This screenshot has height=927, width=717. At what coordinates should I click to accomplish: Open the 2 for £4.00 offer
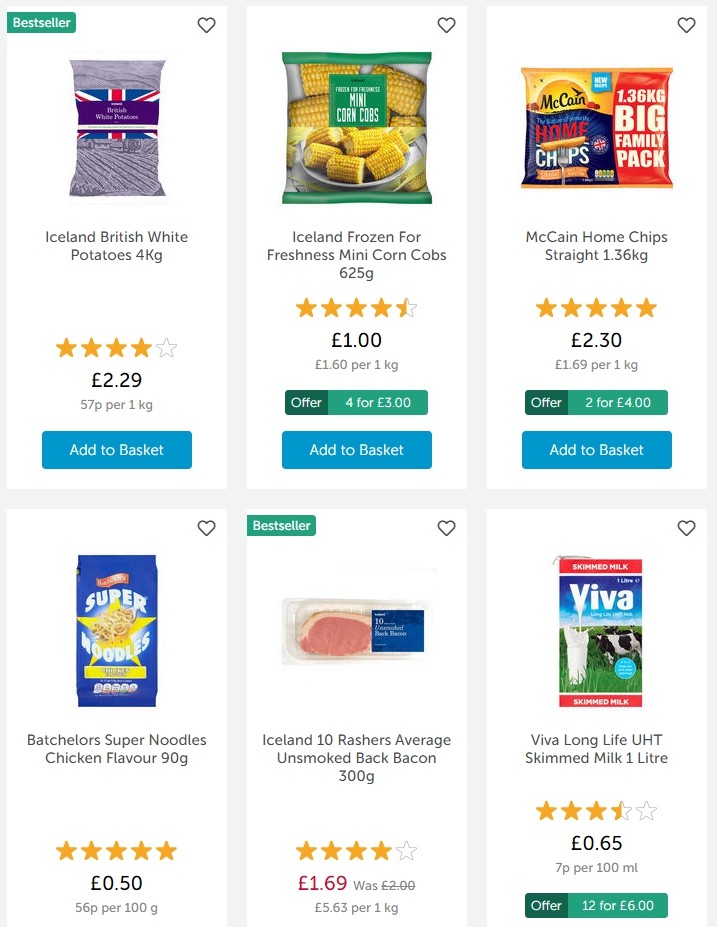[596, 402]
